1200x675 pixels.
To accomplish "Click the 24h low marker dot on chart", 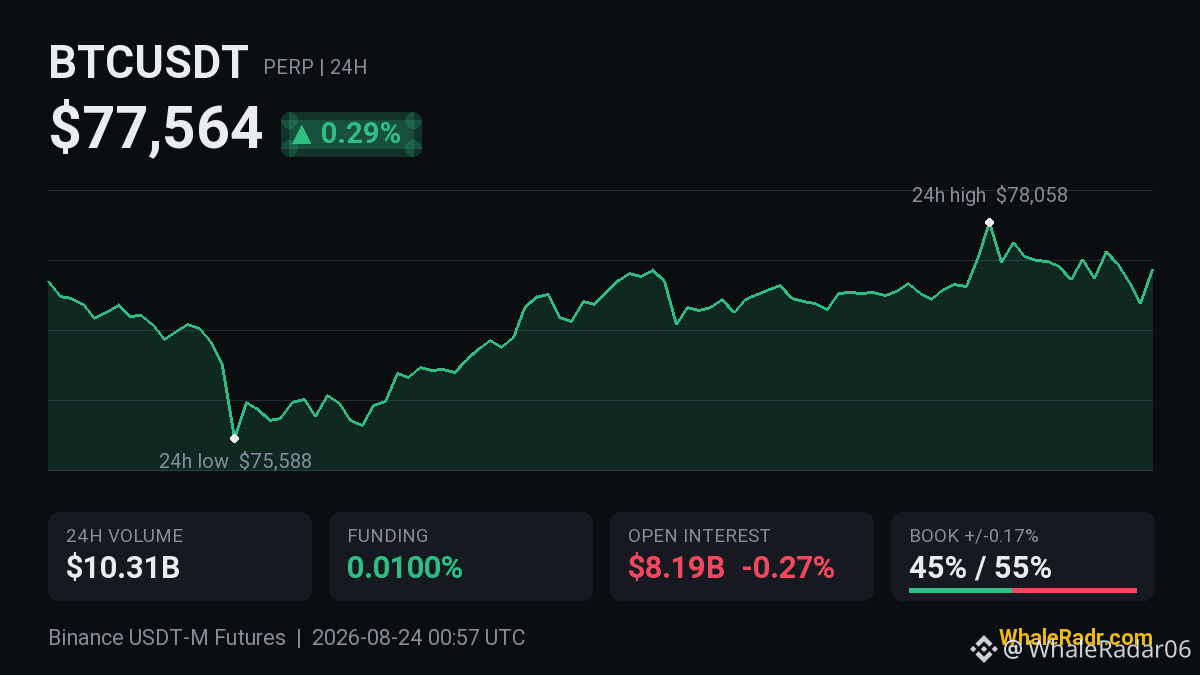I will 234,438.
